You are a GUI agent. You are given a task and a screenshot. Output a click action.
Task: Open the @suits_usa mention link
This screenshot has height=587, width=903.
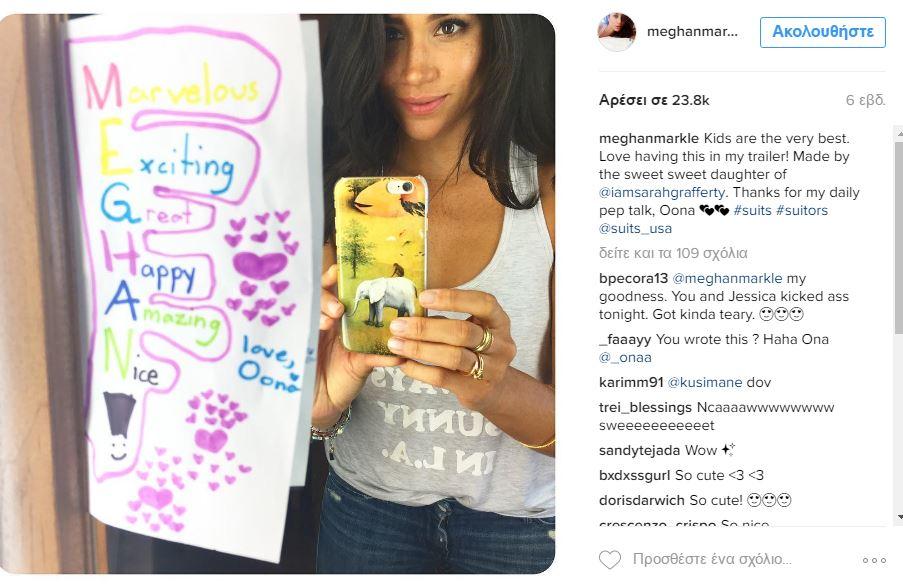click(x=635, y=229)
